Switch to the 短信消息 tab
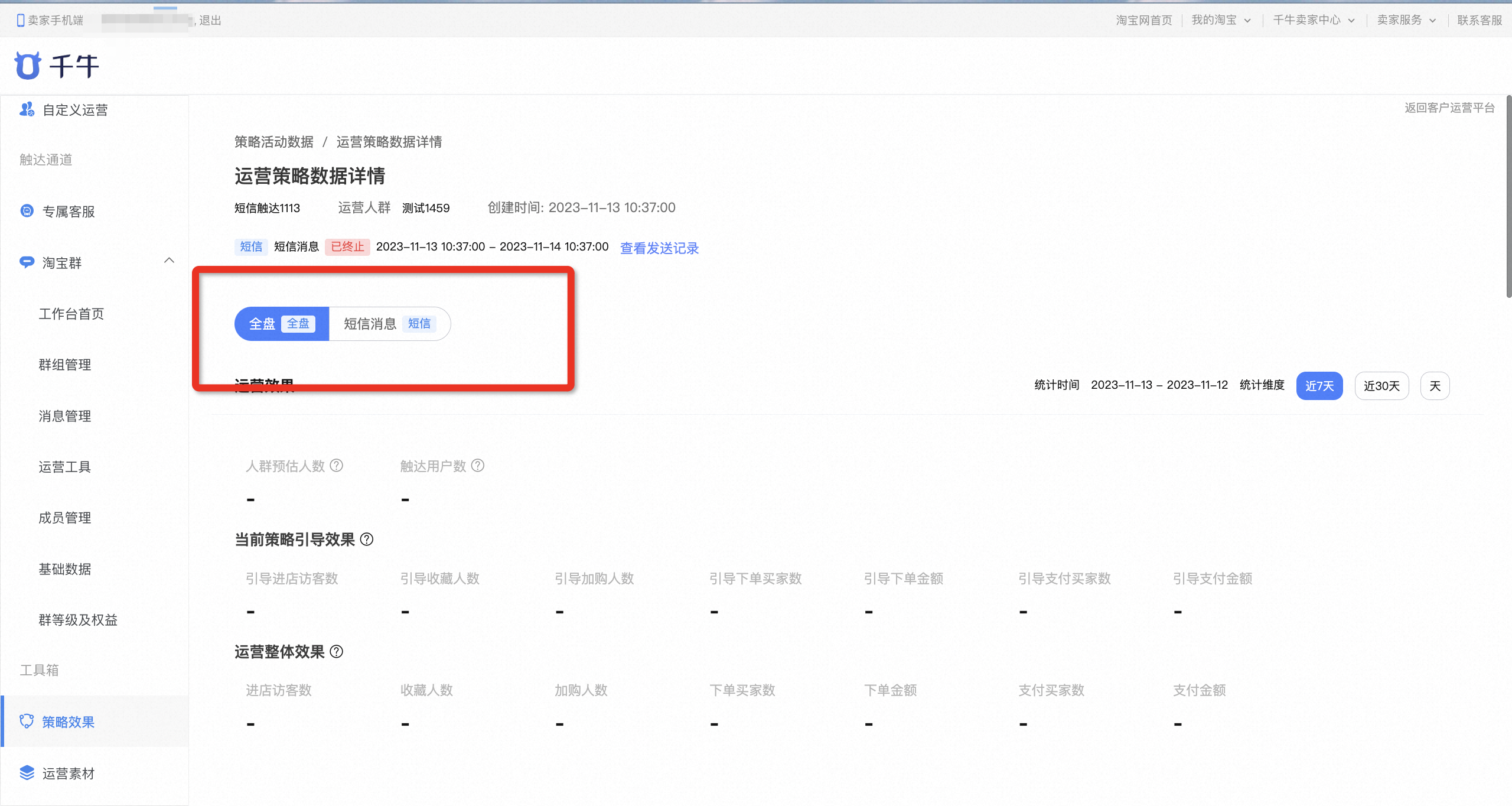Image resolution: width=1512 pixels, height=806 pixels. tap(389, 324)
